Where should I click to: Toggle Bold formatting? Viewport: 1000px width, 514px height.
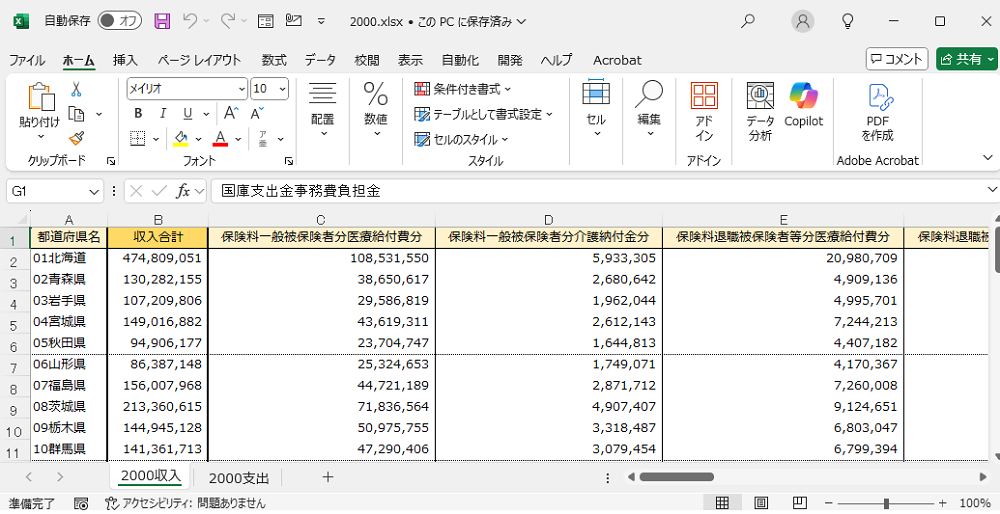pyautogui.click(x=138, y=114)
